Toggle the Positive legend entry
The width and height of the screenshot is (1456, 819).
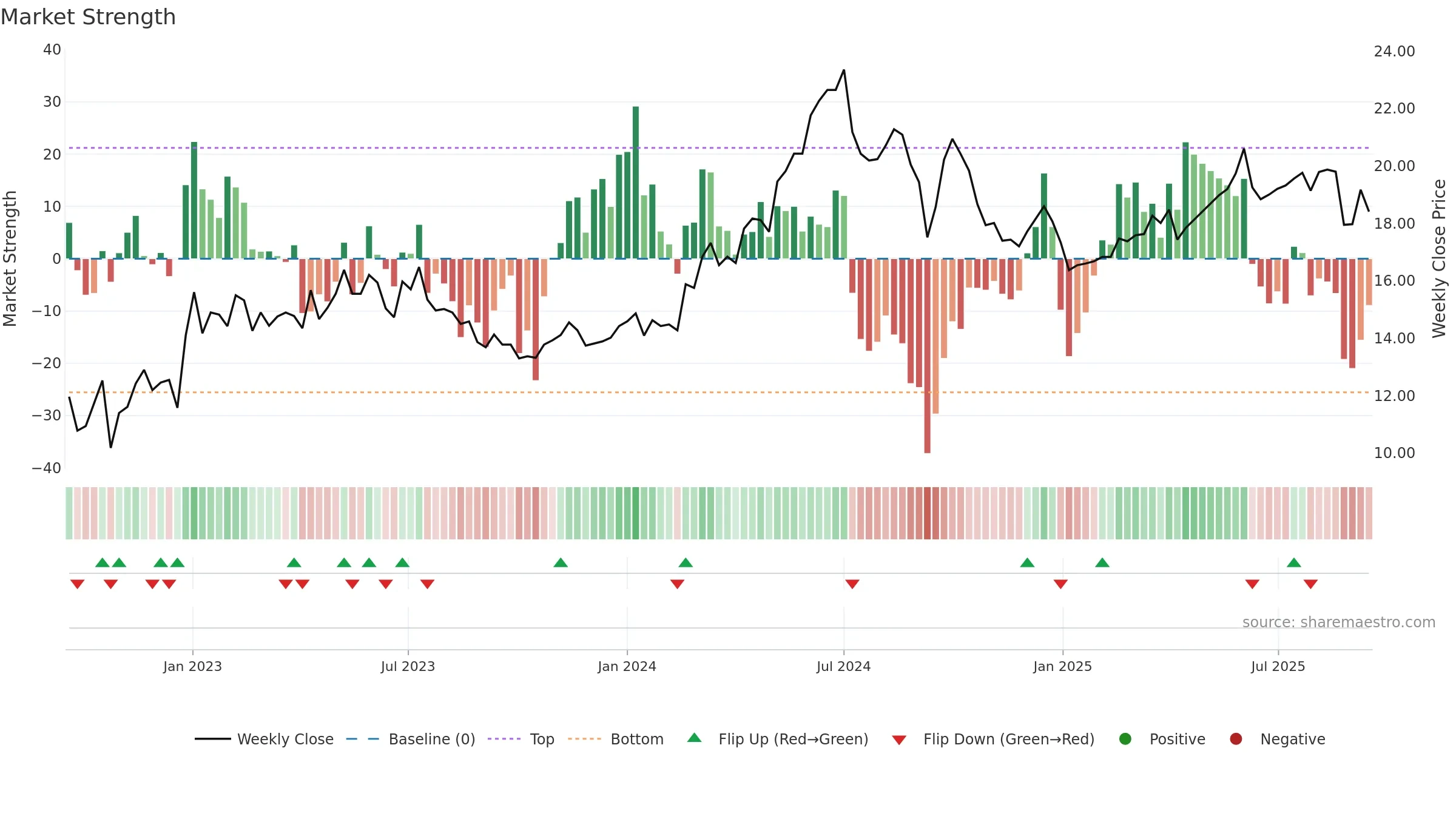1162,739
